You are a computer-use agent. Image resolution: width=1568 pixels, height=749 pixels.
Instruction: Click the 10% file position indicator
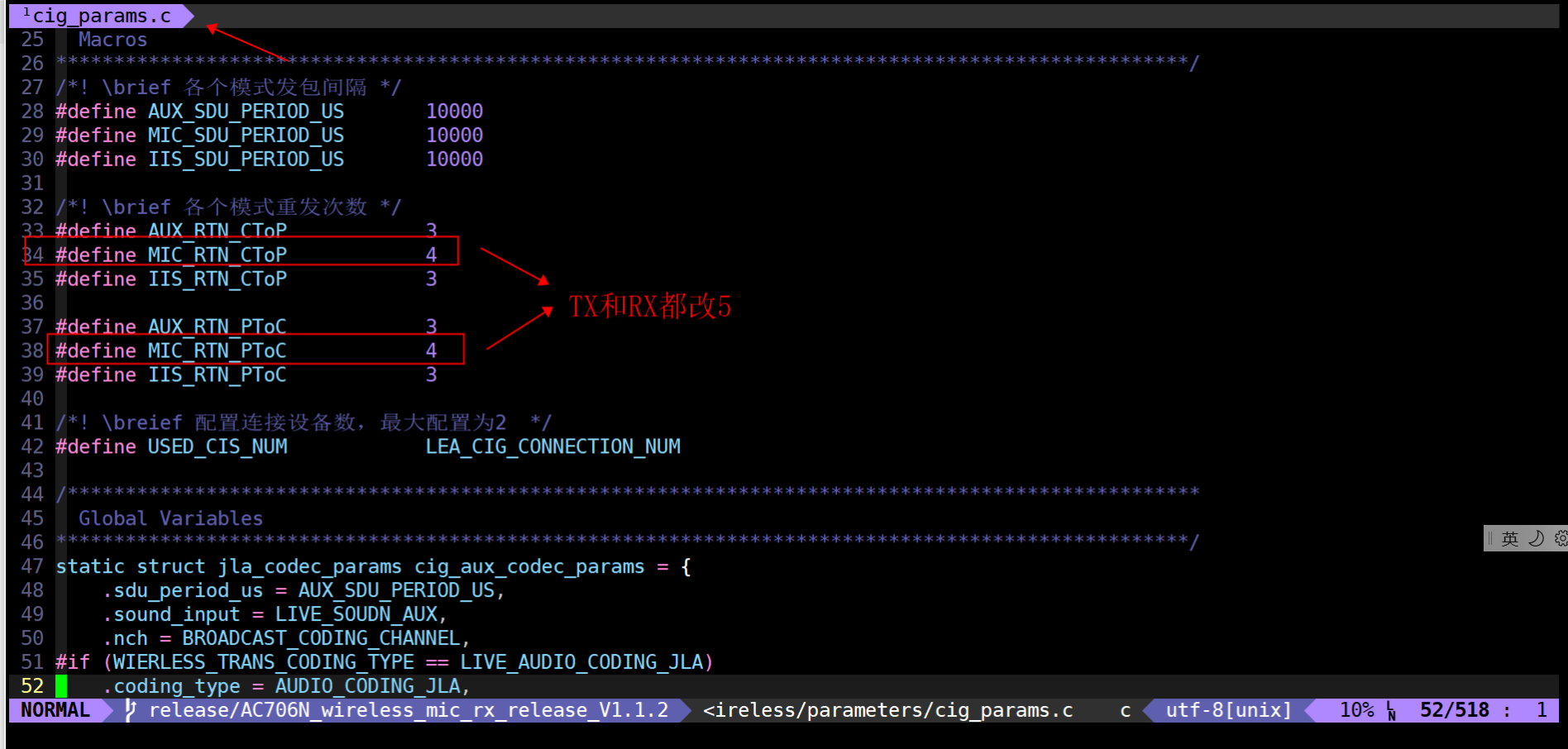pyautogui.click(x=1356, y=710)
